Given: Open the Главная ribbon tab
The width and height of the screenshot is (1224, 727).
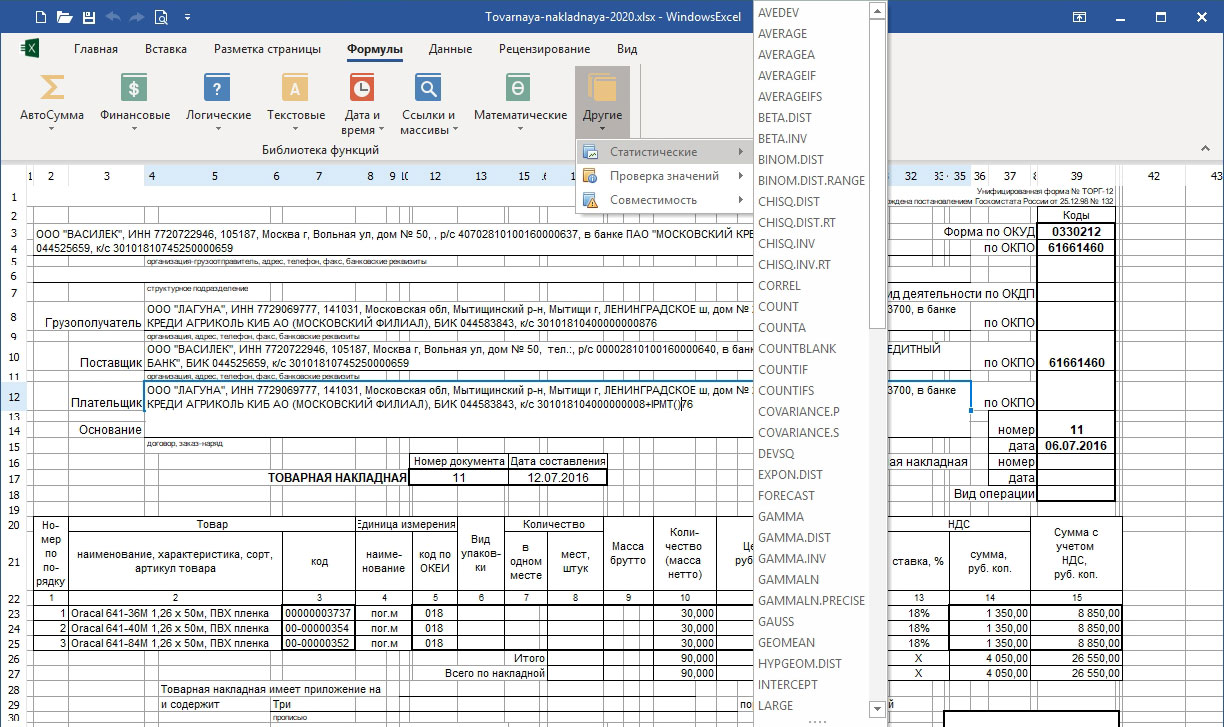Looking at the screenshot, I should click(96, 49).
